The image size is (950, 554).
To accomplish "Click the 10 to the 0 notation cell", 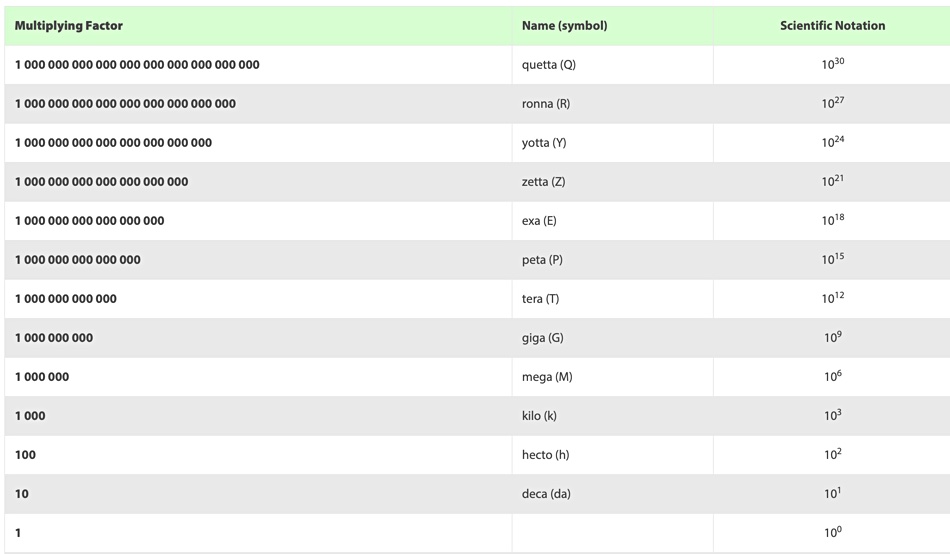I will point(832,533).
